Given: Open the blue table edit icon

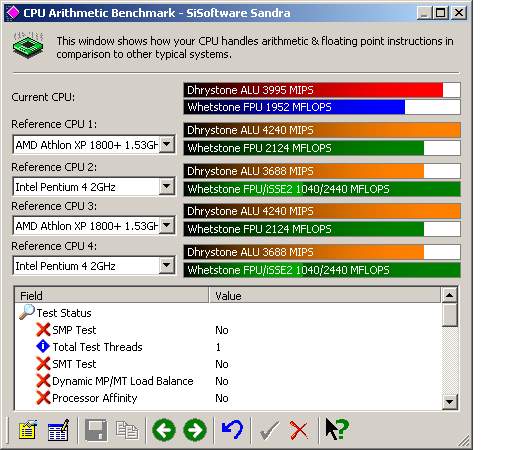Looking at the screenshot, I should (x=58, y=430).
